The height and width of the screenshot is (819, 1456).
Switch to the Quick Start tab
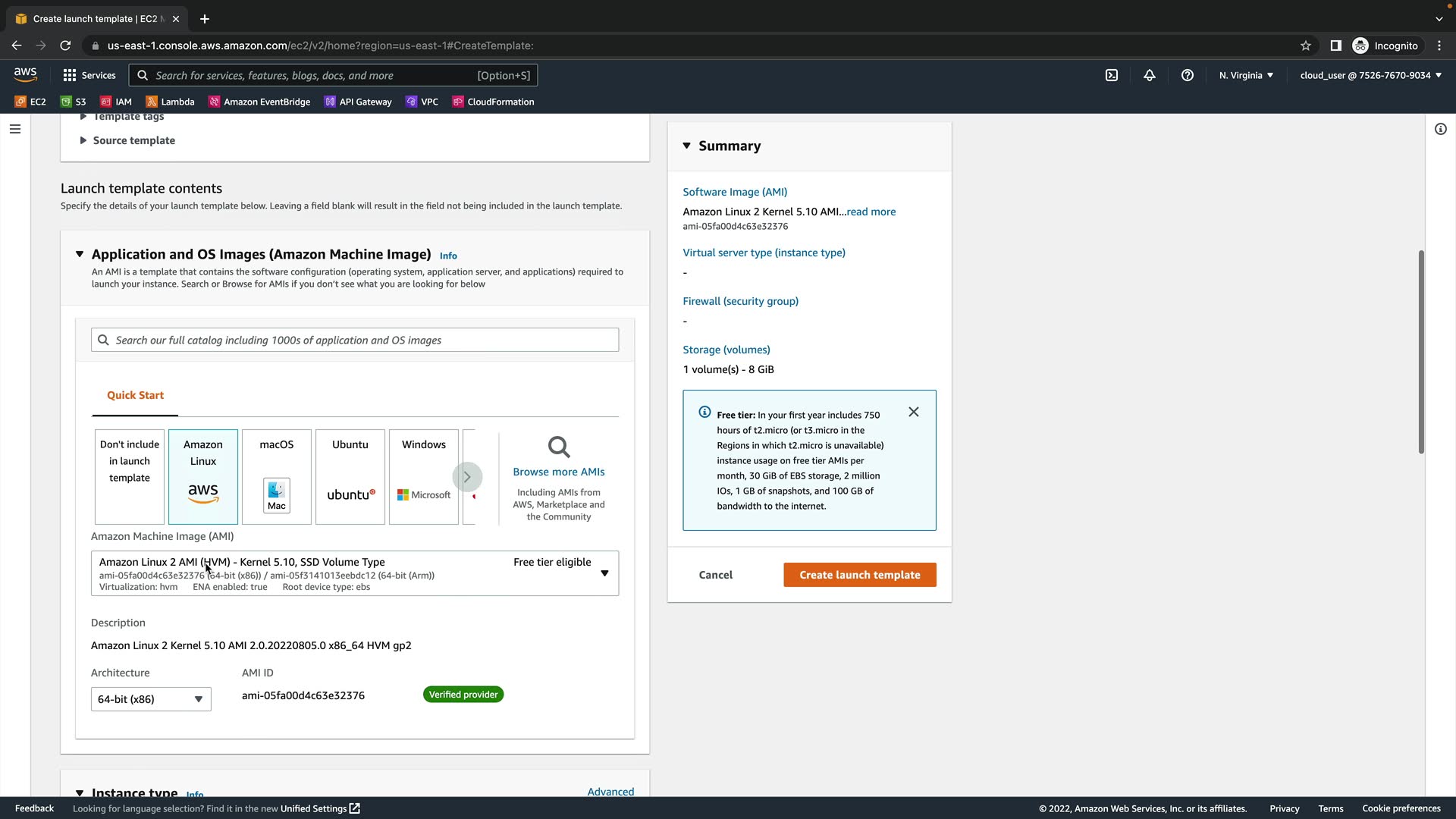[135, 395]
